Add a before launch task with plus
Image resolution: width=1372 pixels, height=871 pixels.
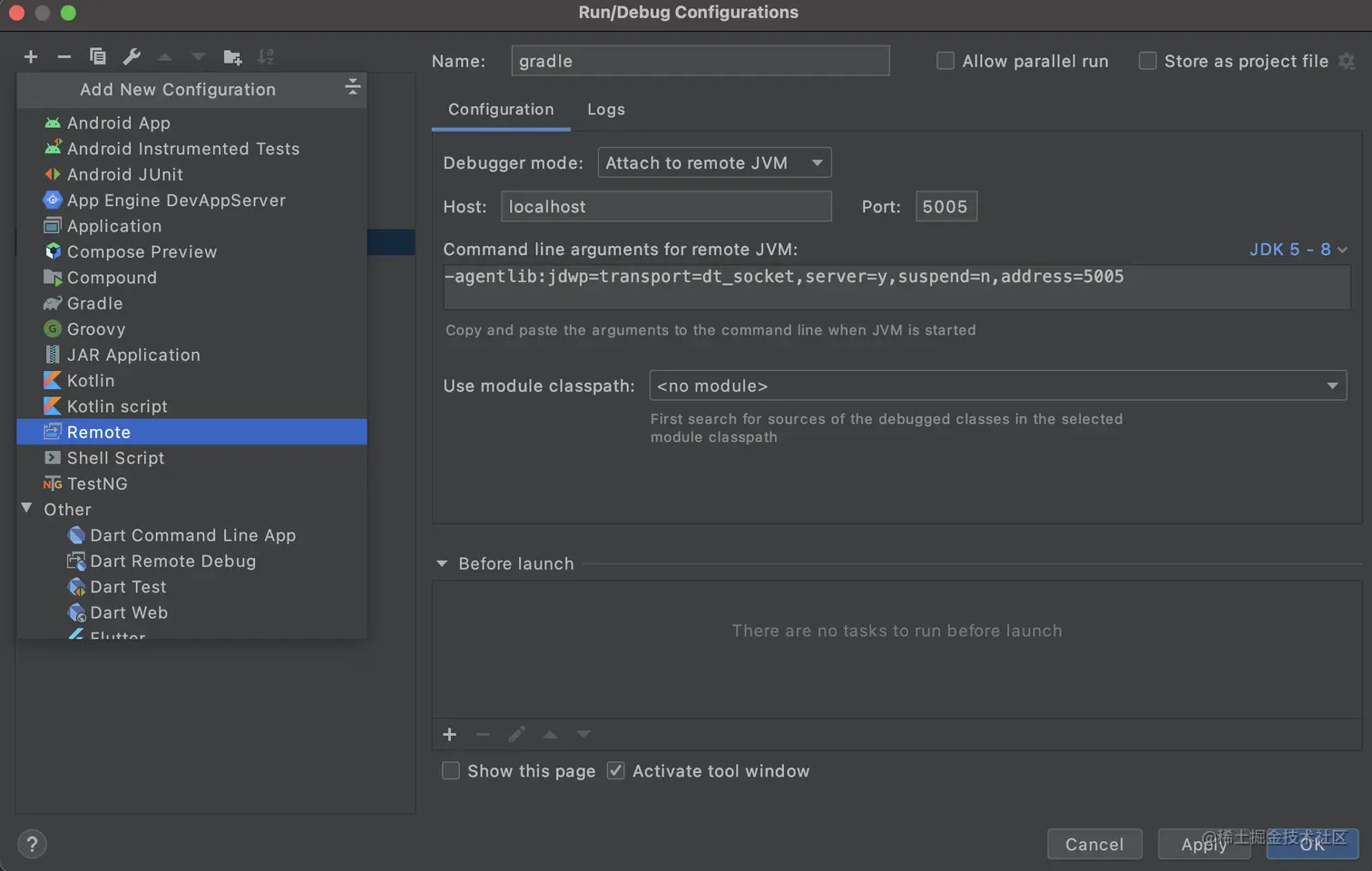point(449,734)
